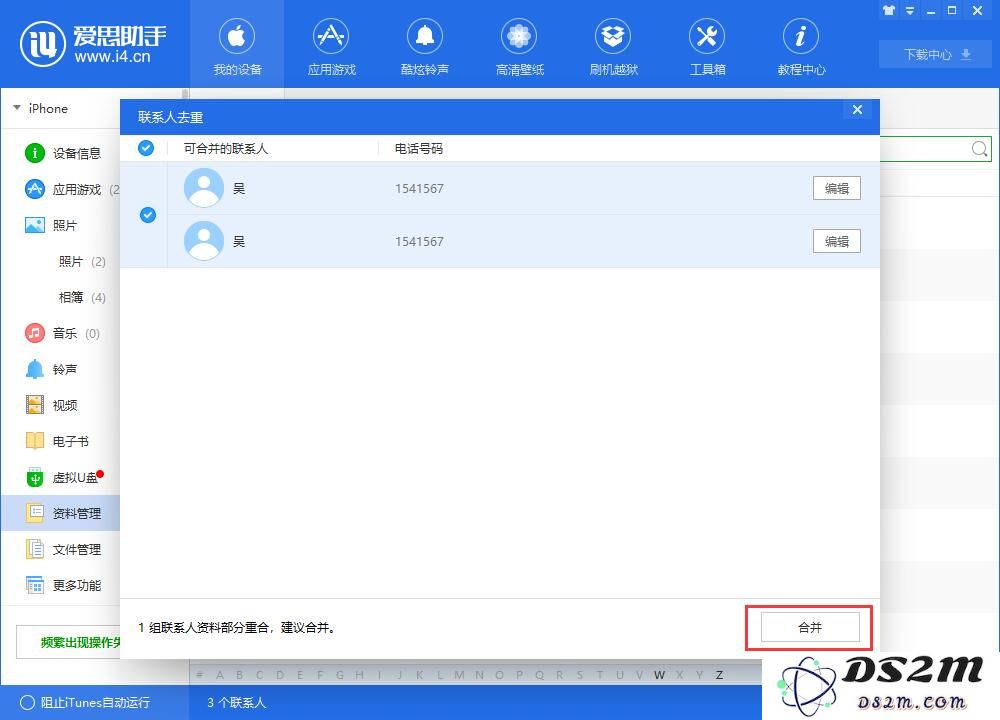This screenshot has height=720, width=1000.
Task: Open the 刷机越狱 tab
Action: [x=614, y=45]
